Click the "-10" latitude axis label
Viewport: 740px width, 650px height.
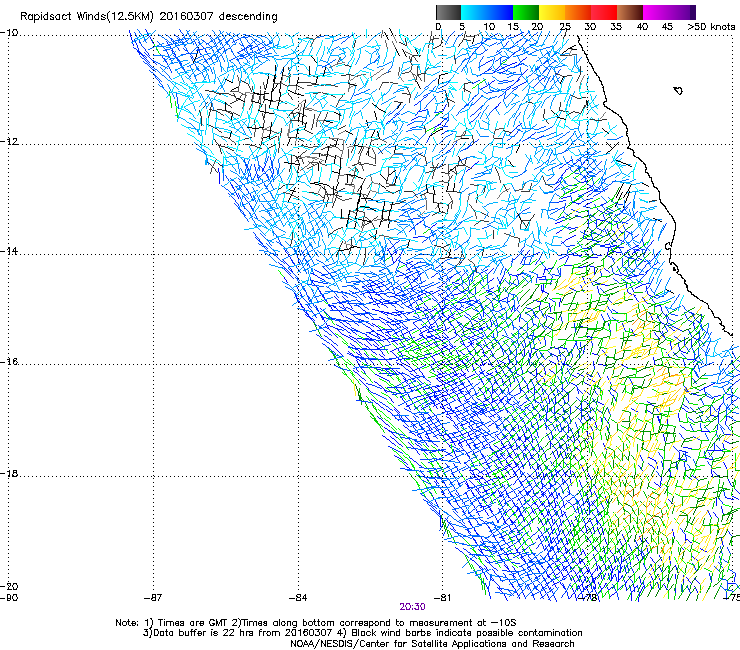pyautogui.click(x=9, y=33)
